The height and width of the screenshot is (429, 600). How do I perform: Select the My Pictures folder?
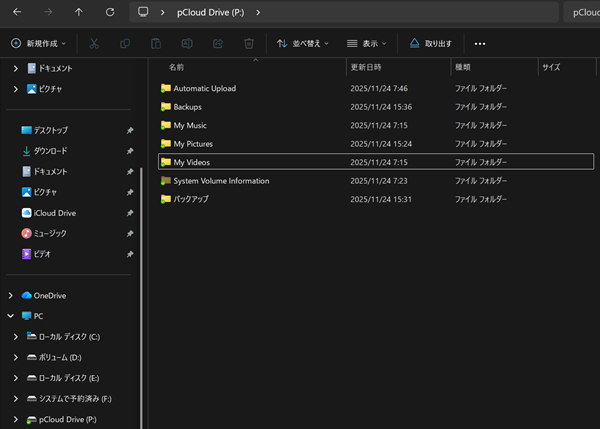click(x=193, y=143)
